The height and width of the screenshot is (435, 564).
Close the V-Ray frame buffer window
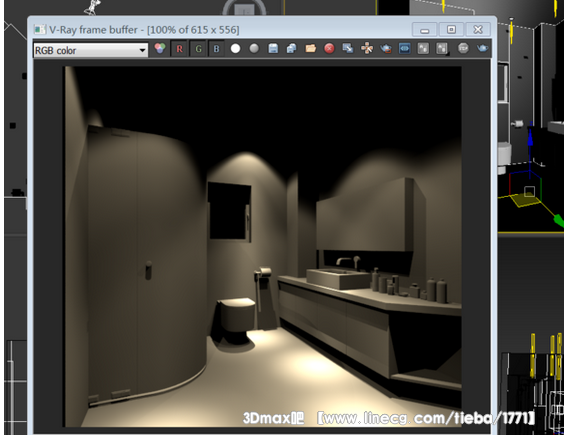click(x=478, y=30)
